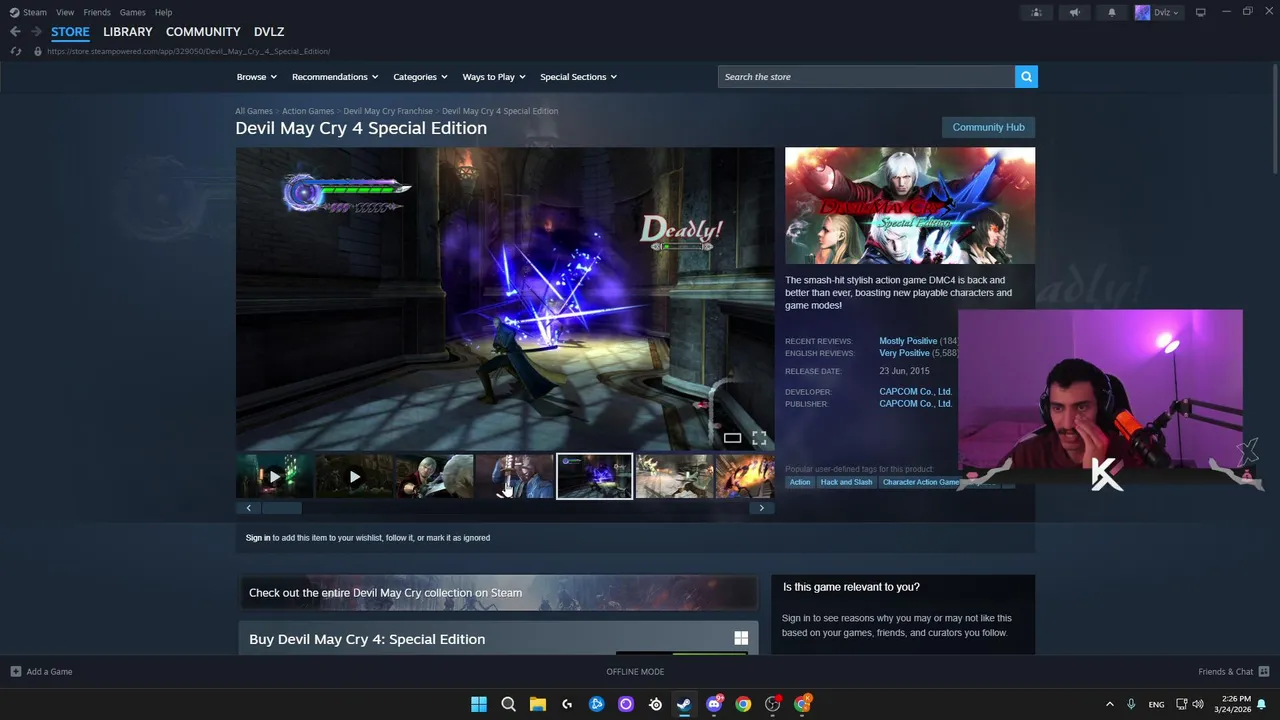The height and width of the screenshot is (720, 1280).
Task: Open Windows taskbar search
Action: tap(508, 704)
